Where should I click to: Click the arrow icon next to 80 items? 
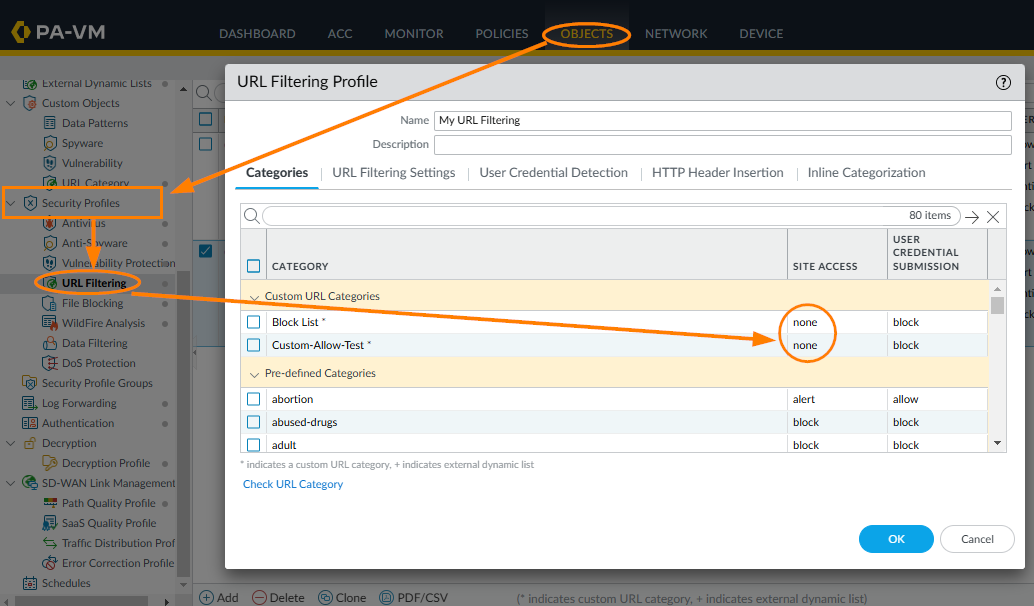(971, 216)
